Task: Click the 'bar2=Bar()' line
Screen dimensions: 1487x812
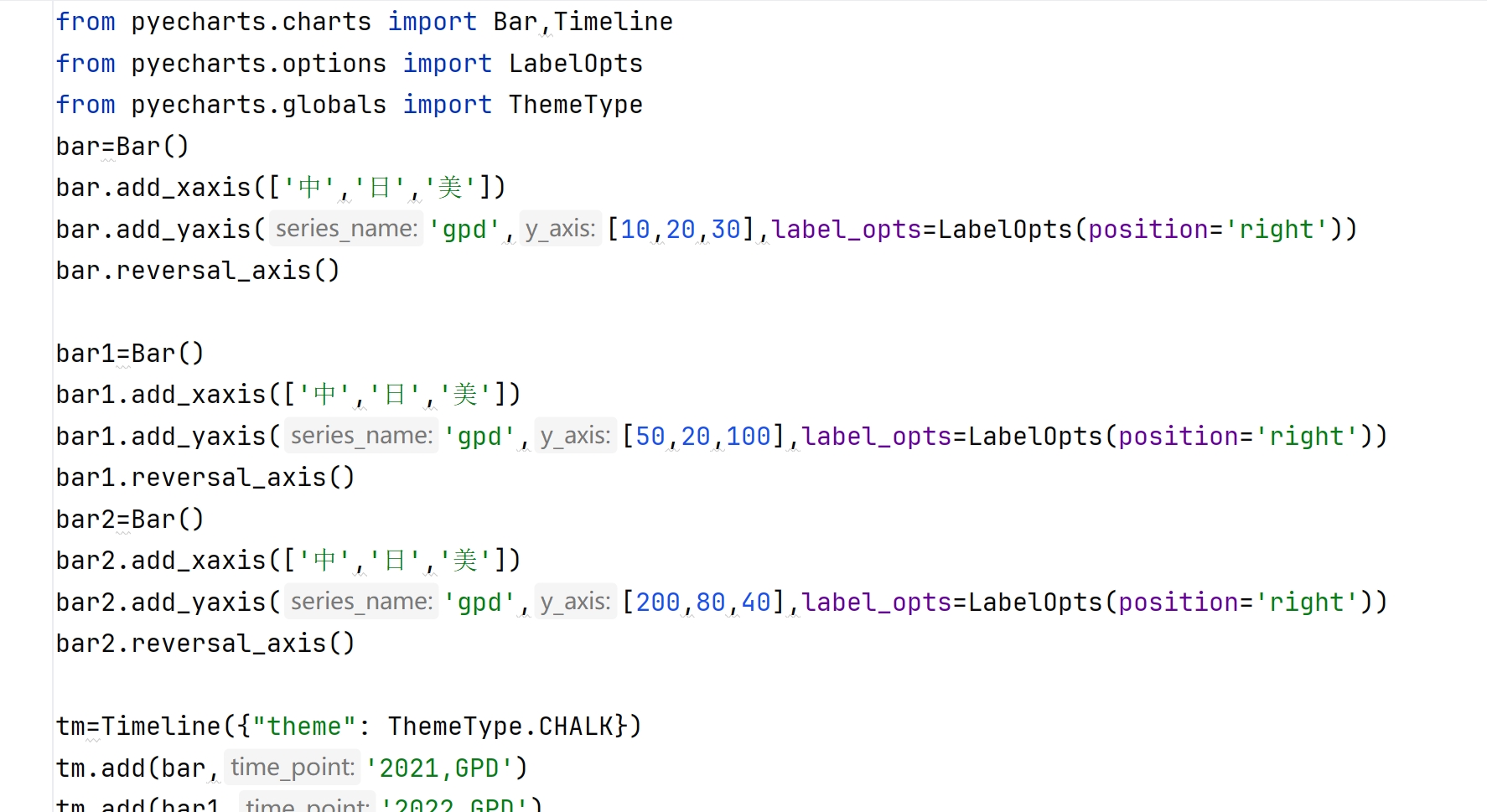Action: (130, 520)
